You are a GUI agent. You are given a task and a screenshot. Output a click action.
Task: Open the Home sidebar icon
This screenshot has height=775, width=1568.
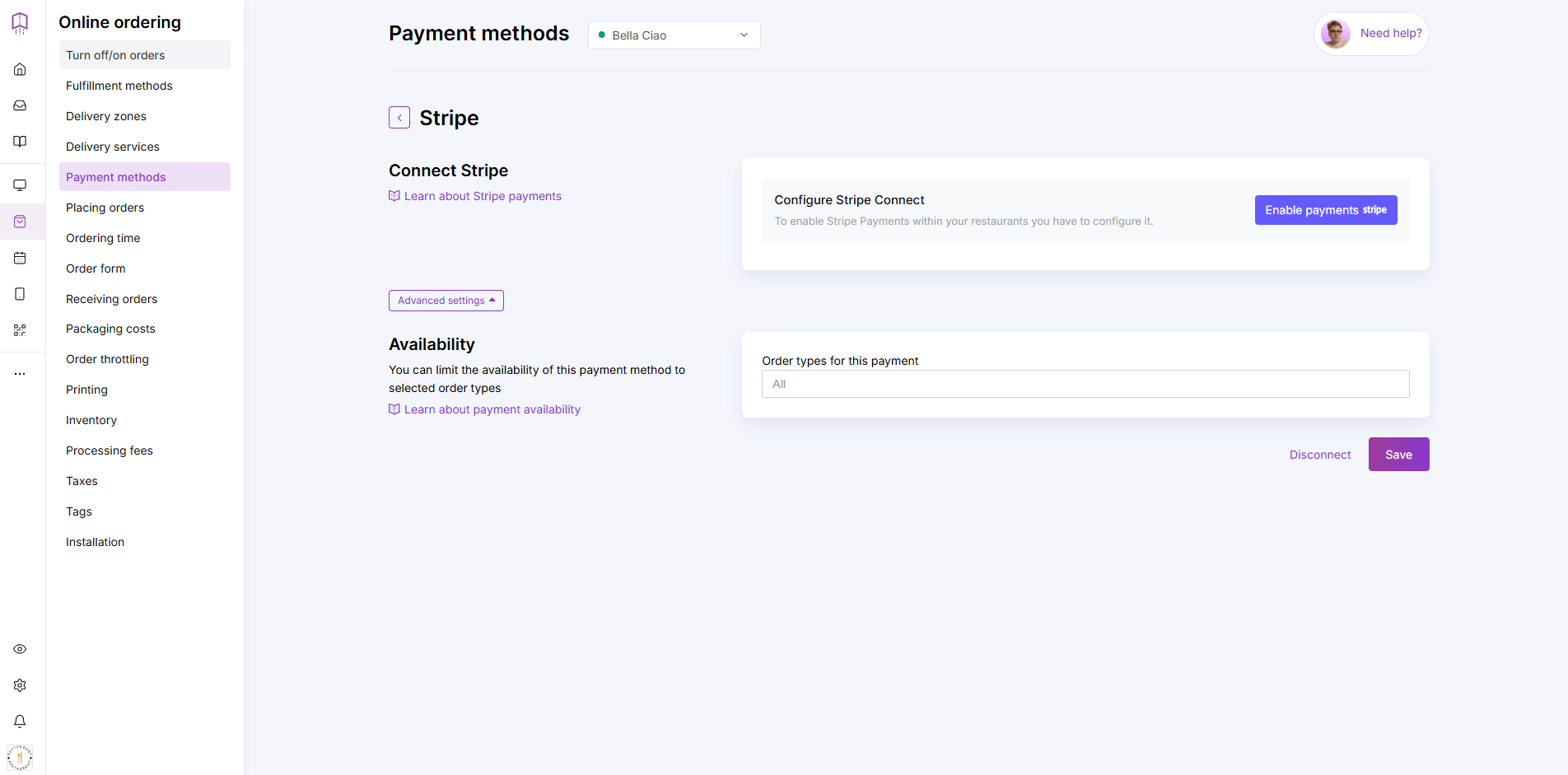click(x=20, y=69)
